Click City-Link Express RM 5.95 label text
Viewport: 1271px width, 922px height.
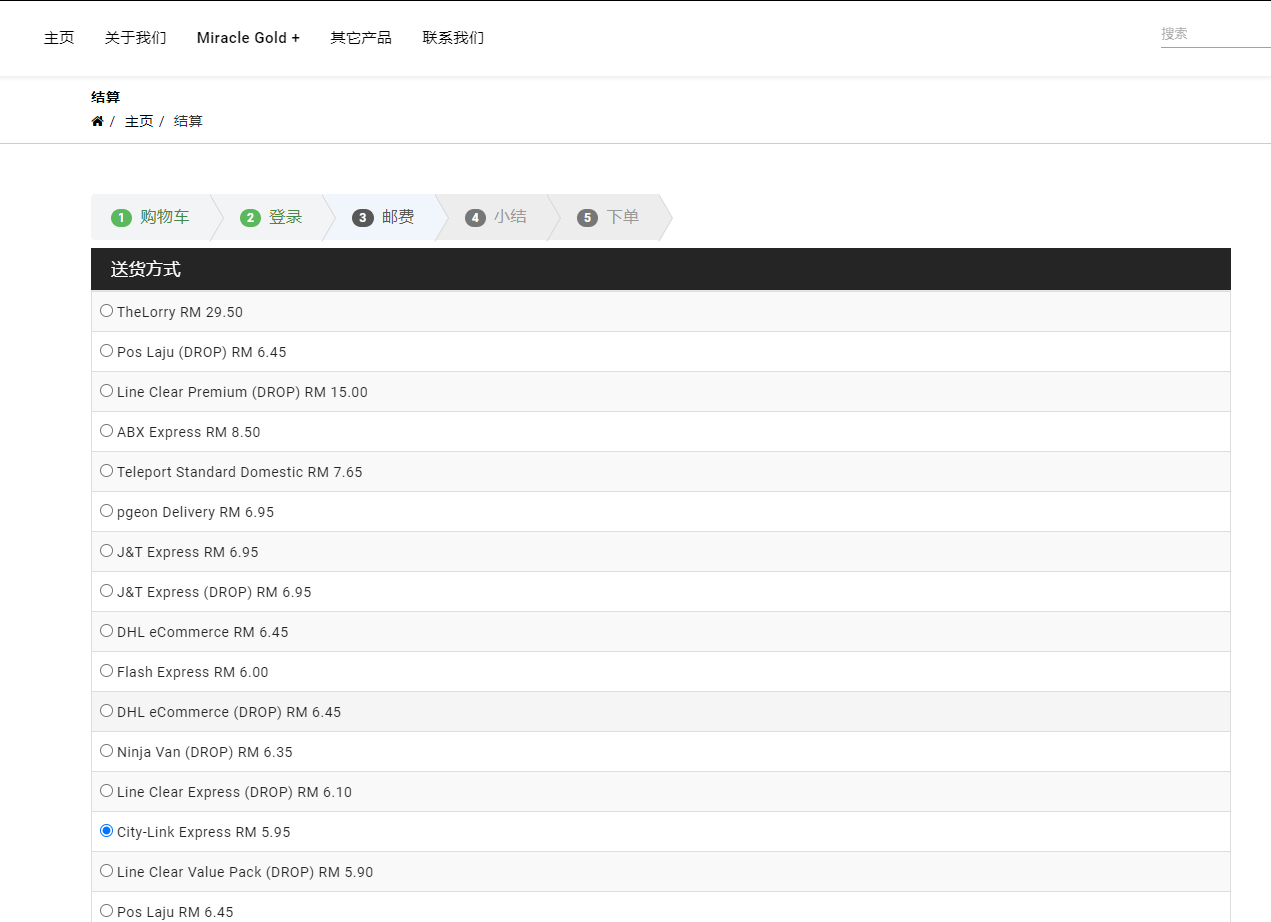coord(204,832)
